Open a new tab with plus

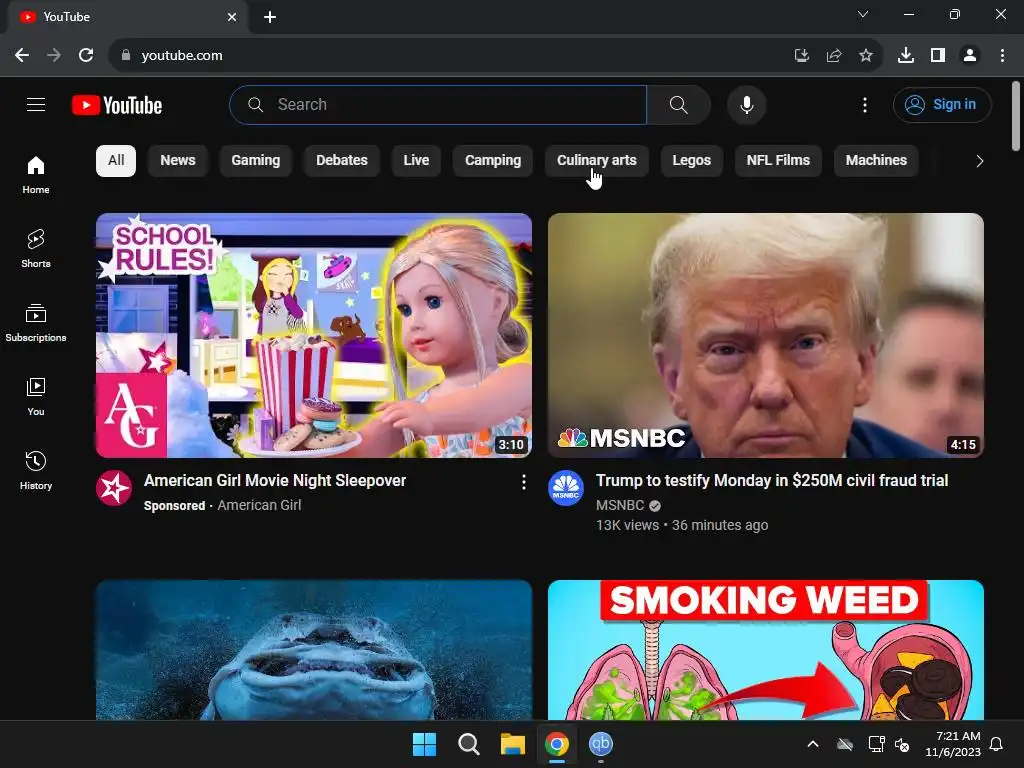[270, 17]
